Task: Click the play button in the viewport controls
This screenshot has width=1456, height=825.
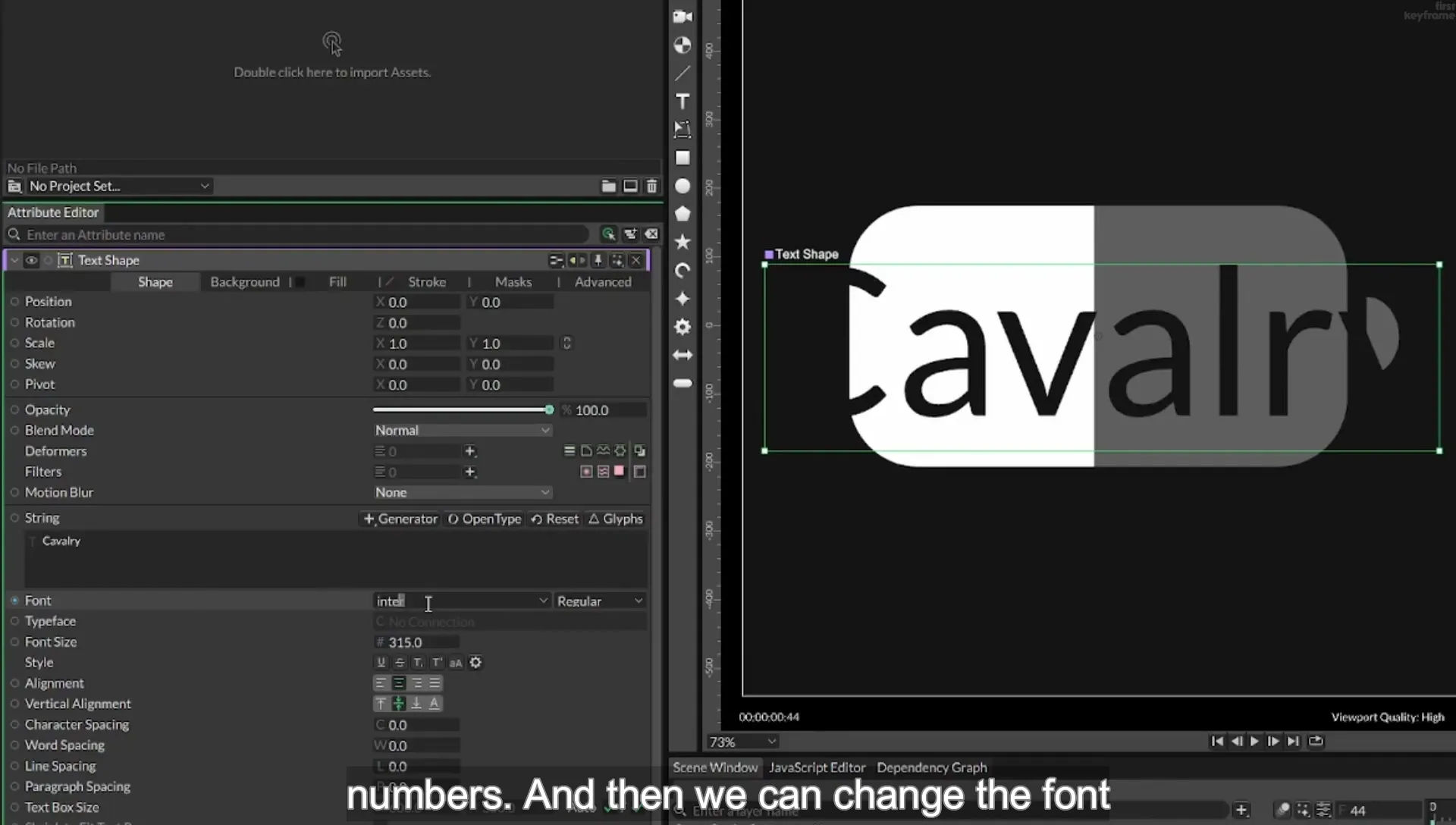Action: 1254,741
